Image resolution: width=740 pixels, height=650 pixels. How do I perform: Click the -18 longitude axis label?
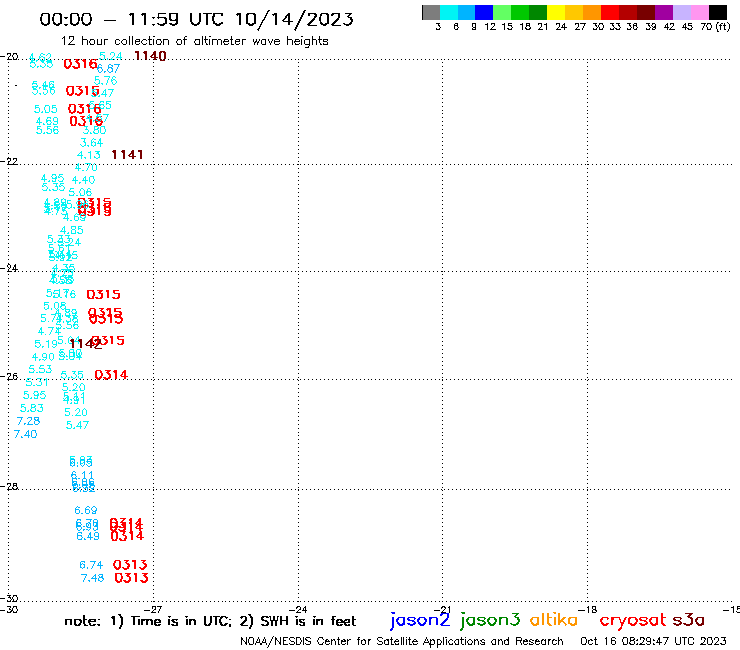coord(588,610)
